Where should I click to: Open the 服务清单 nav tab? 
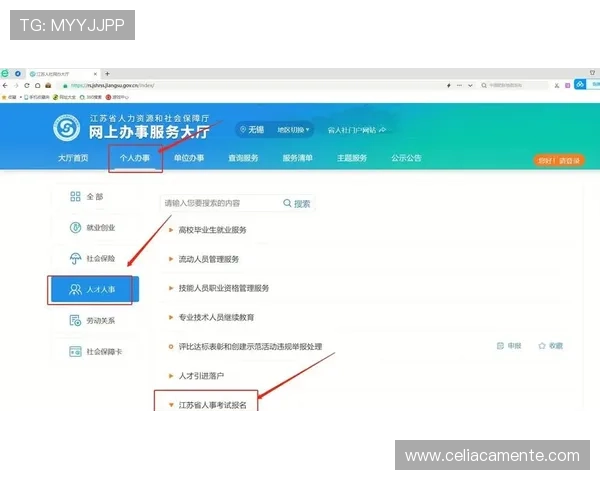298,158
